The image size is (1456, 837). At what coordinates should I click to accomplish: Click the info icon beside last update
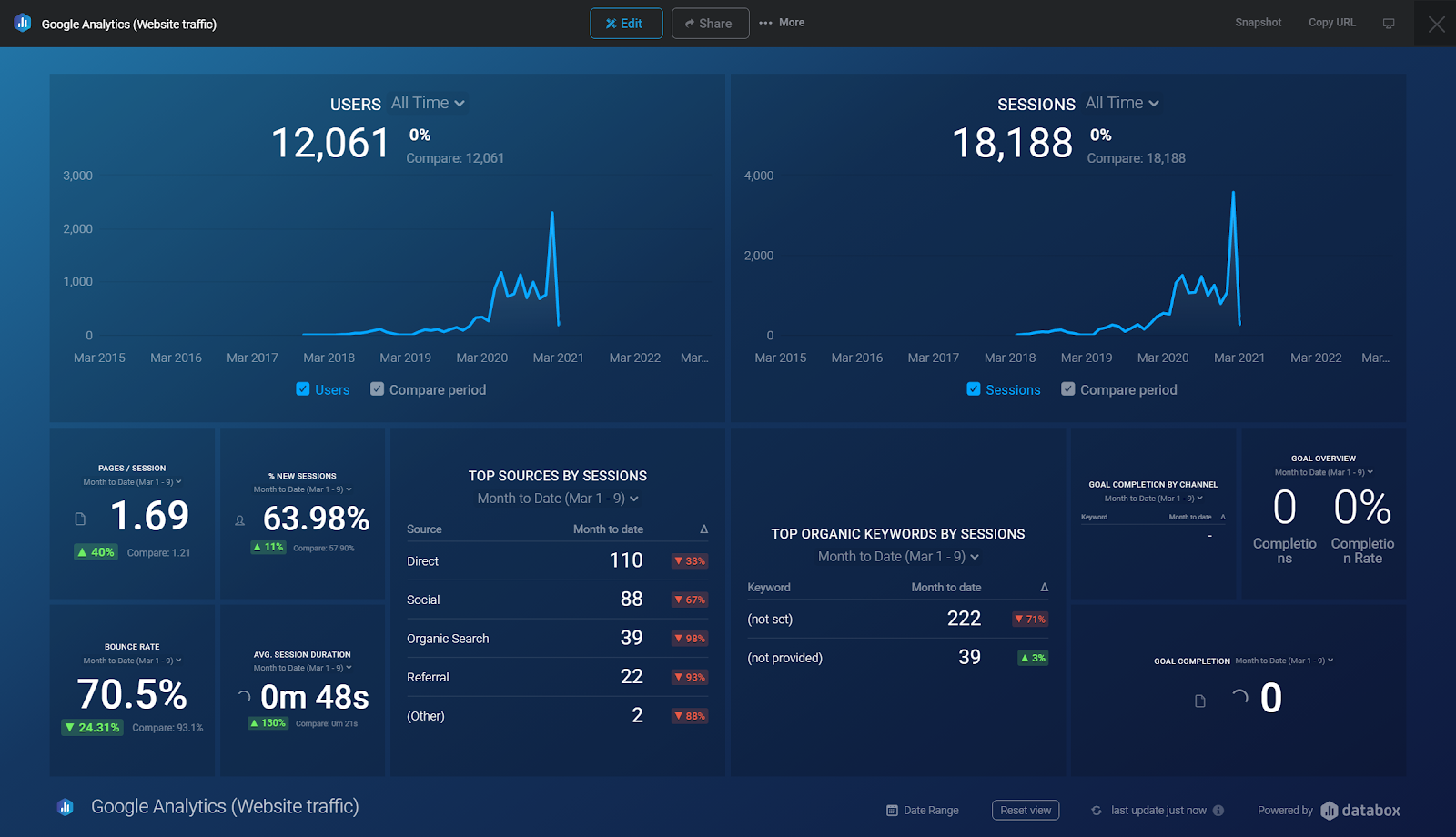1218,811
